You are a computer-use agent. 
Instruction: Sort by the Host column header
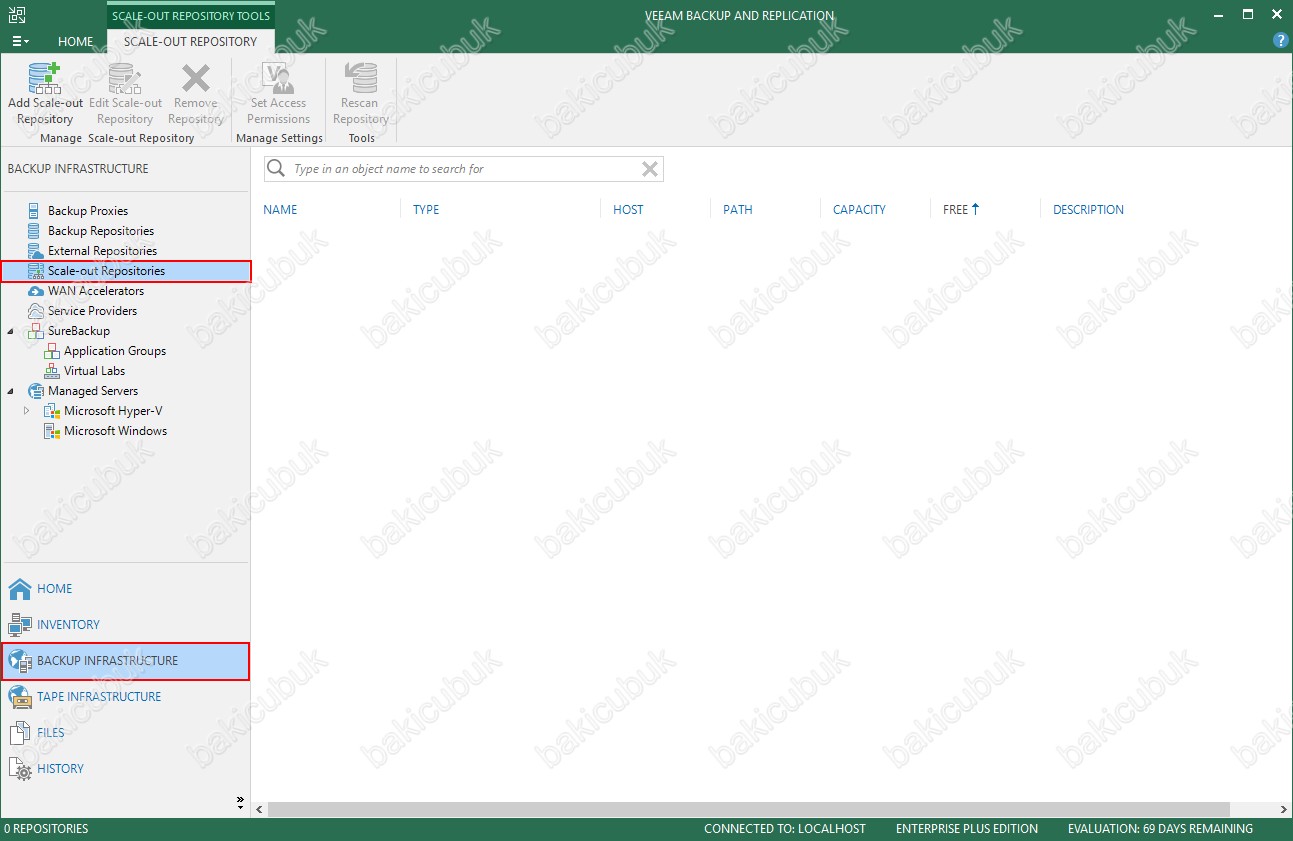(x=628, y=210)
